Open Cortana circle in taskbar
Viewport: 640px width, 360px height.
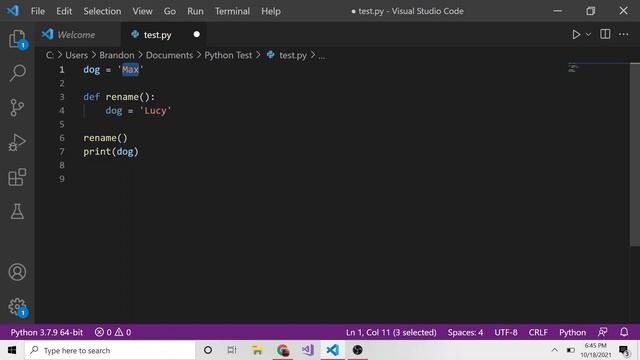click(x=208, y=350)
